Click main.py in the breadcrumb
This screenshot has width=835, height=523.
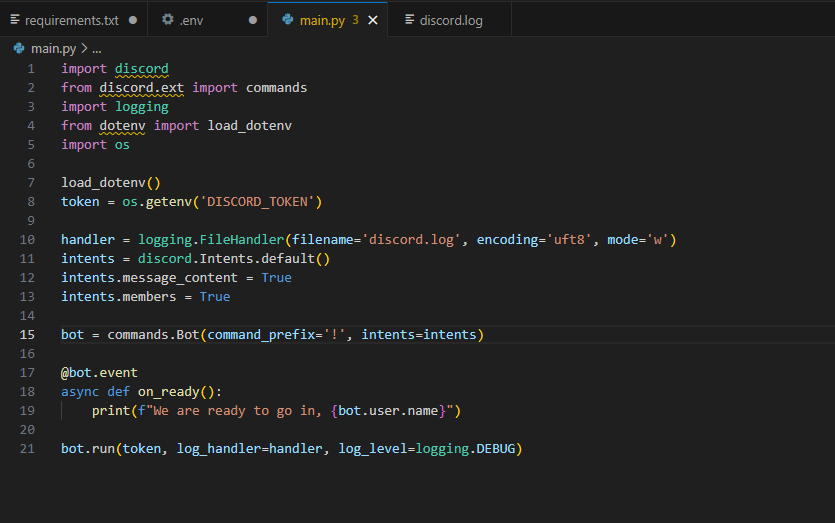tap(53, 49)
